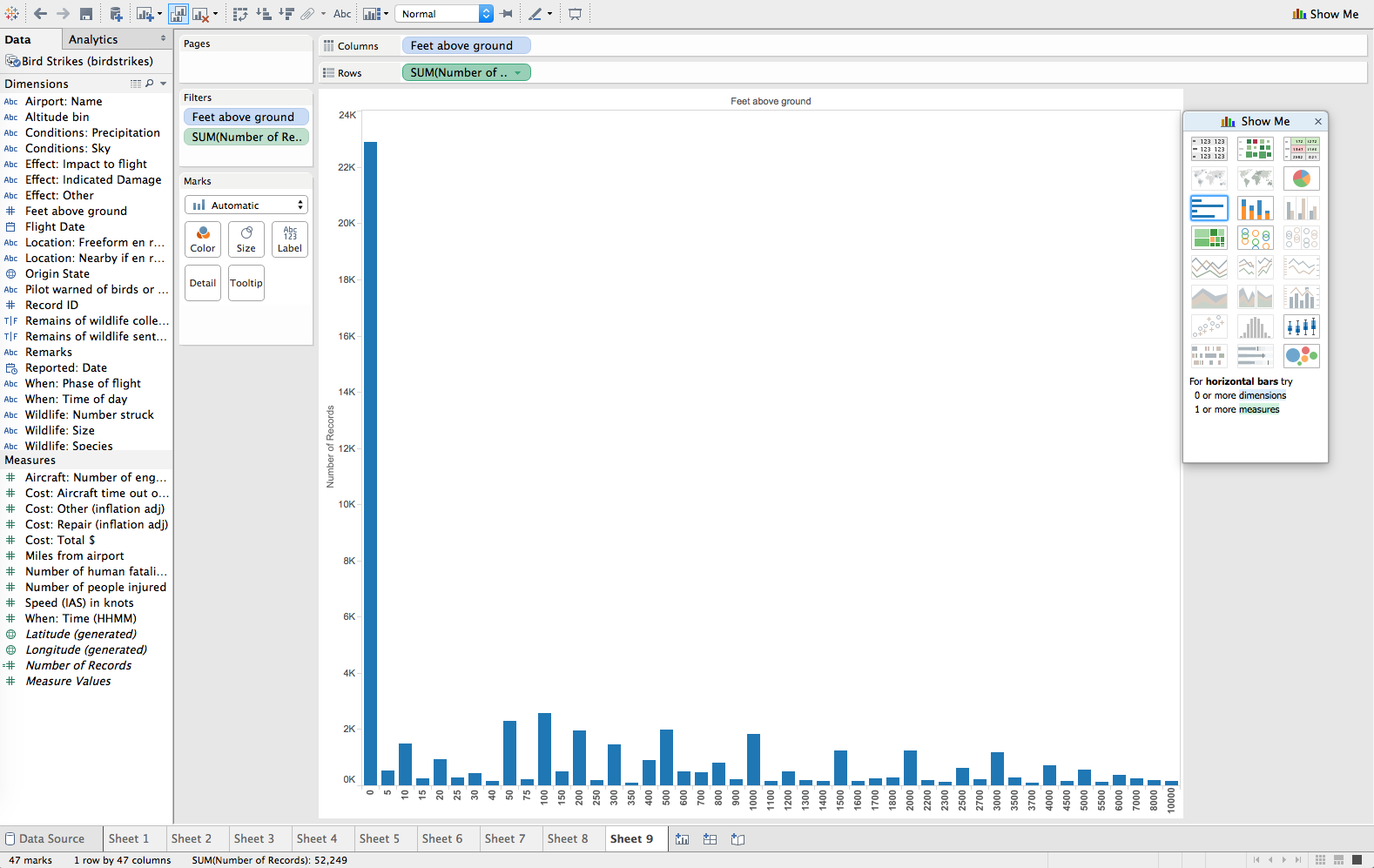The width and height of the screenshot is (1374, 868).
Task: Toggle the Fix axes pin button
Action: [x=507, y=14]
